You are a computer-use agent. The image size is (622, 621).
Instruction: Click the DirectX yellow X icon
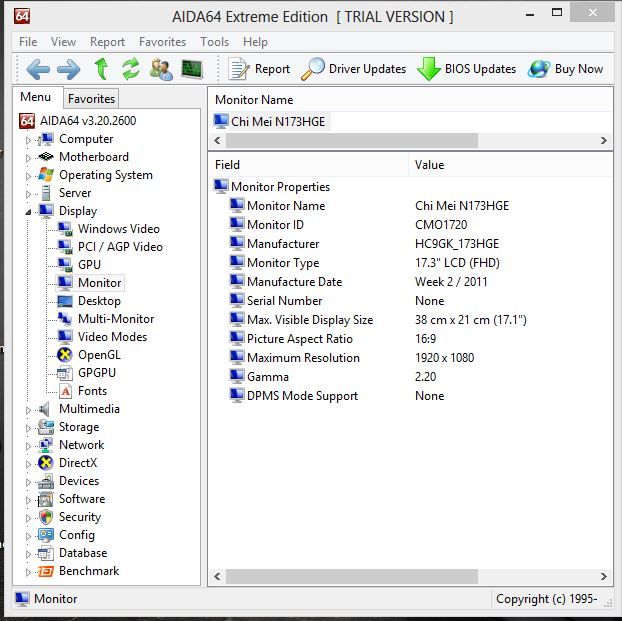pos(46,463)
